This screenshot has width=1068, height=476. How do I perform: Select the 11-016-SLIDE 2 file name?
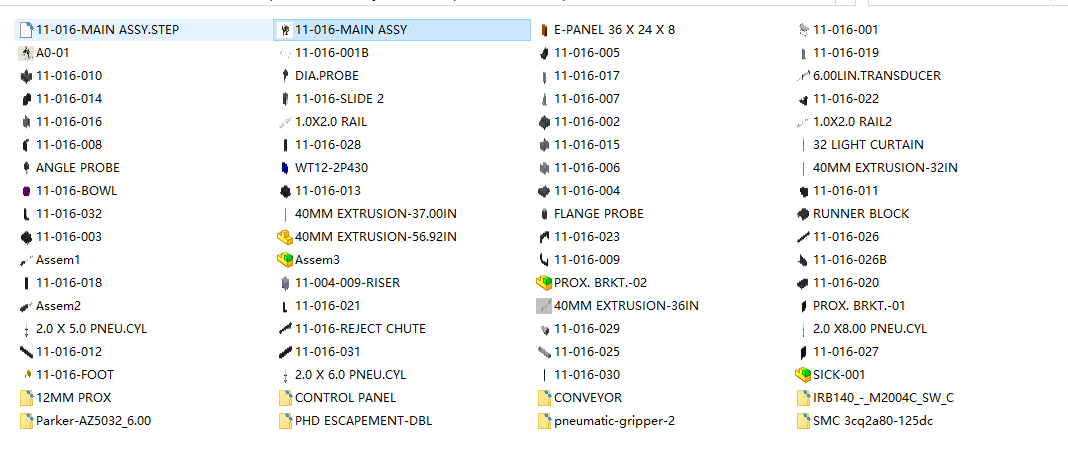coord(339,99)
